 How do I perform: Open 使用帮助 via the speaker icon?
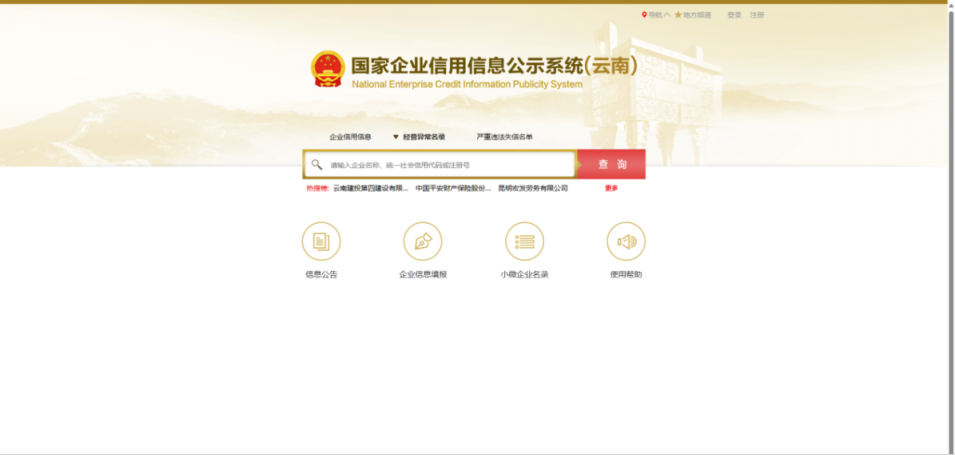[626, 241]
